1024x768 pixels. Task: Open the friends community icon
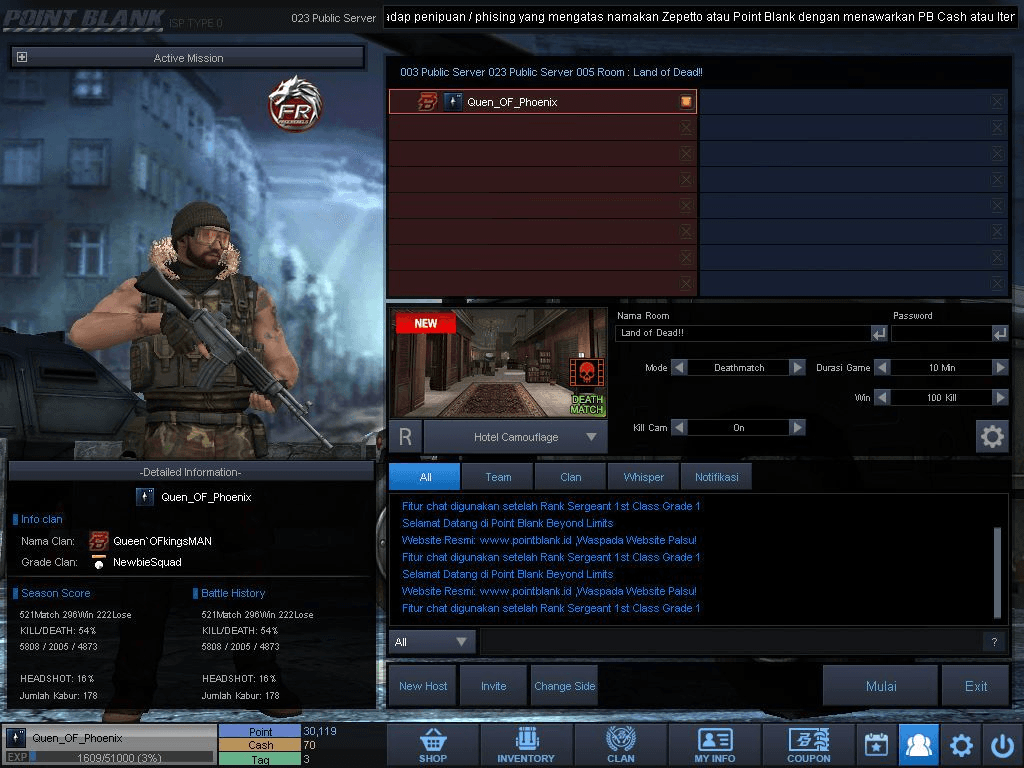click(x=918, y=744)
